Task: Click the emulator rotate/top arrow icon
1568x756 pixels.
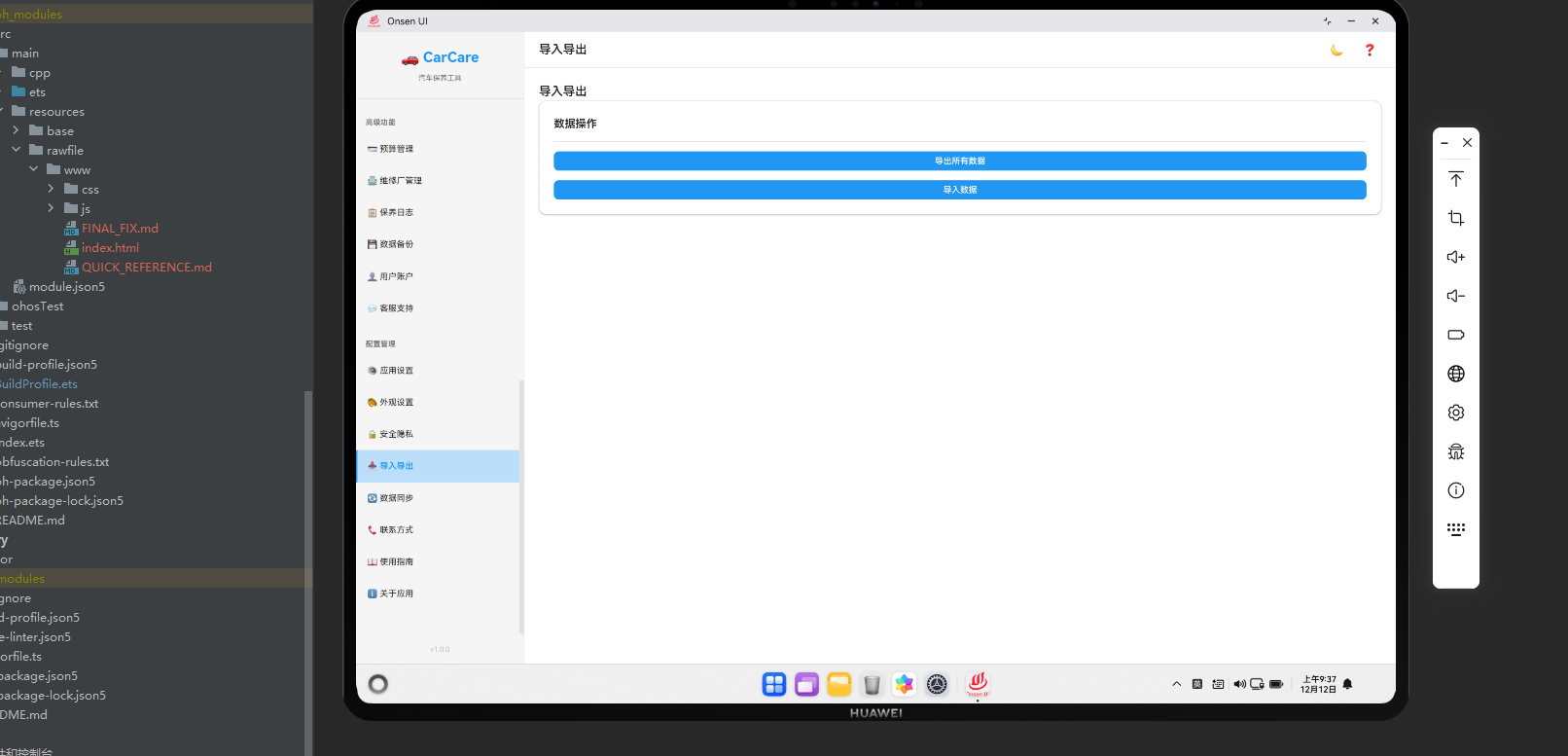Action: (x=1456, y=179)
